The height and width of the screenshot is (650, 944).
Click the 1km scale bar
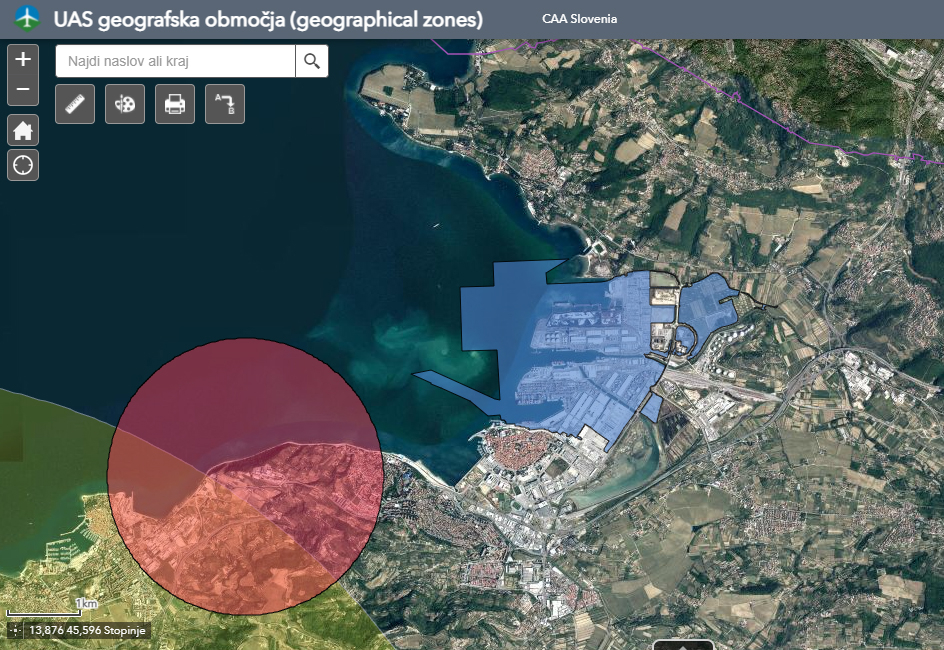(x=52, y=608)
